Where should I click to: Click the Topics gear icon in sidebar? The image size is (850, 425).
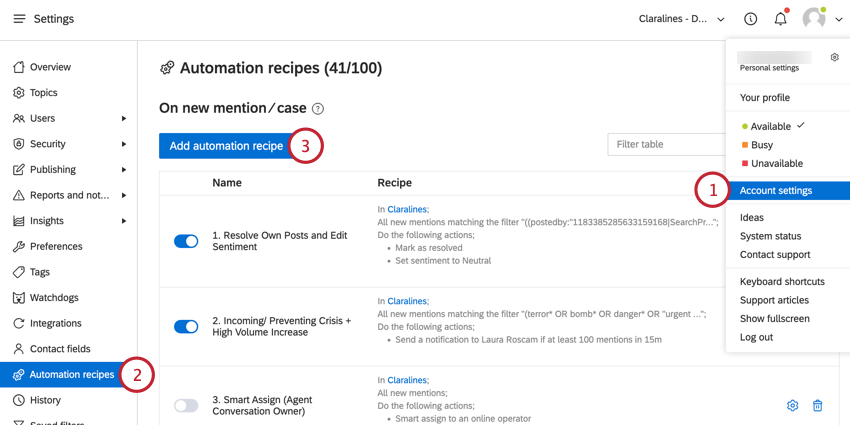click(19, 93)
